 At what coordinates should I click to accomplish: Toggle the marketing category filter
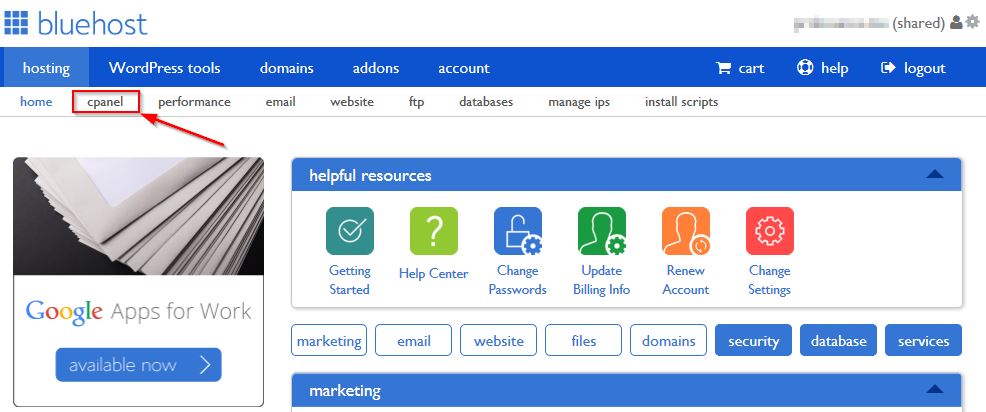(329, 340)
